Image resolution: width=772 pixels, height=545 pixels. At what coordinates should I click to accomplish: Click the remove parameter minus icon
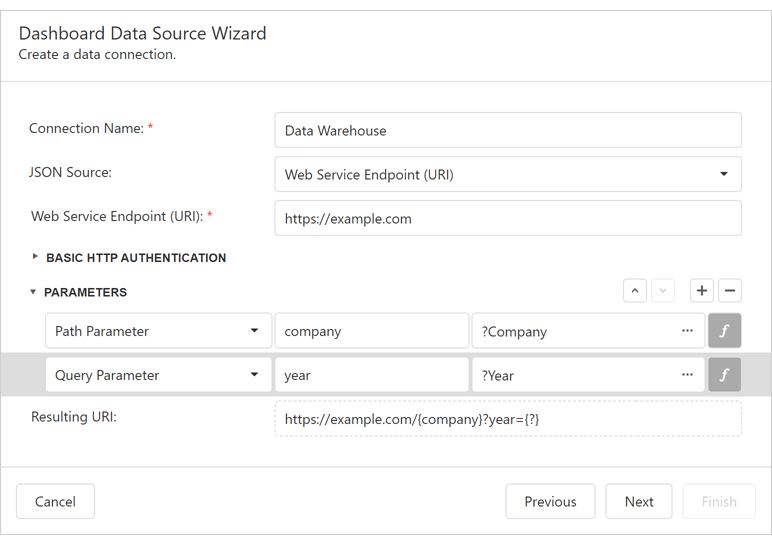[x=730, y=291]
